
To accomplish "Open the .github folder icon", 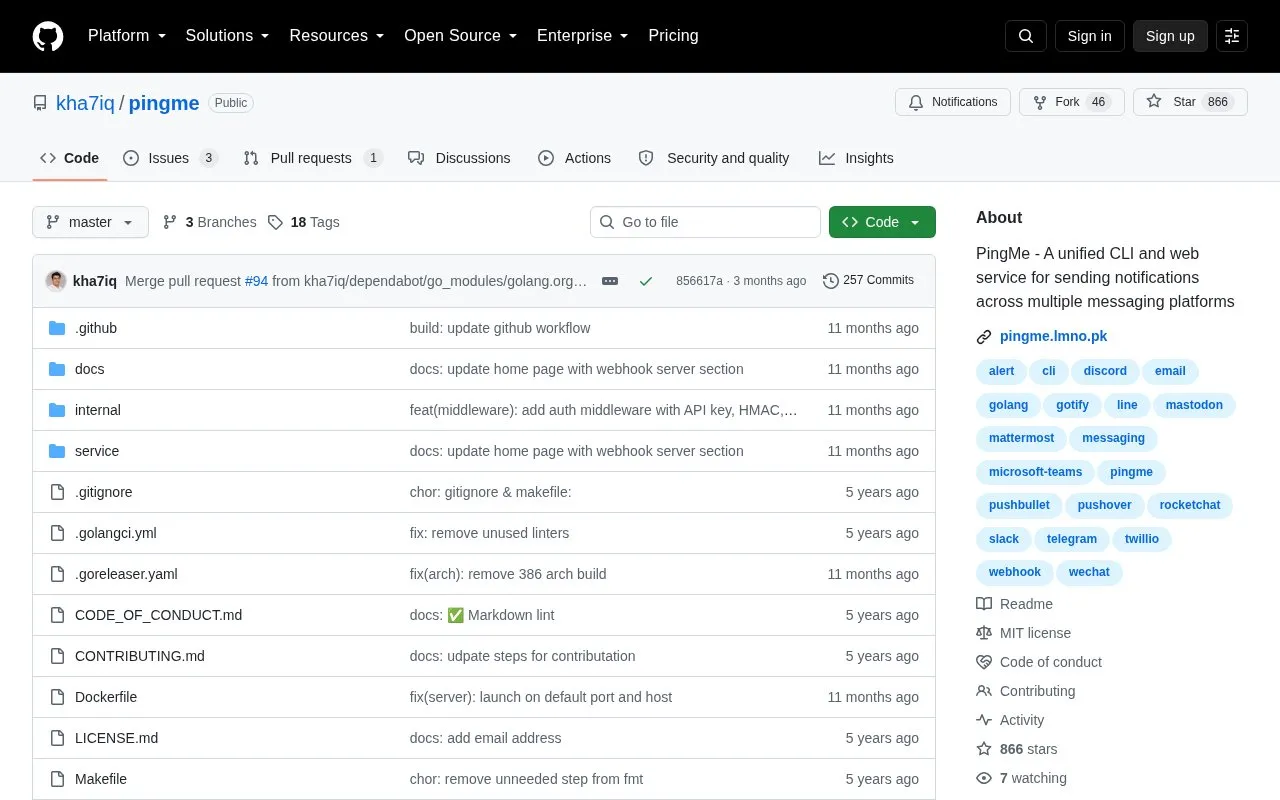I will click(57, 328).
